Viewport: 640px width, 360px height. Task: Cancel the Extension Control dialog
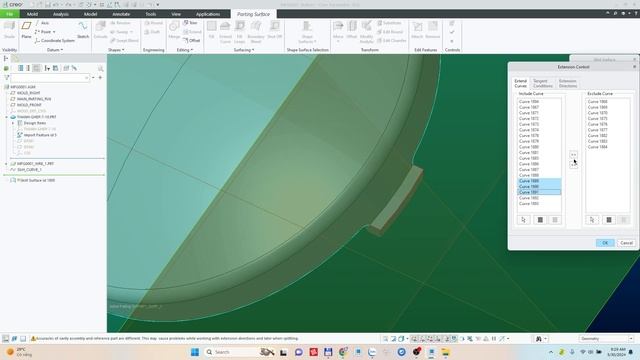click(626, 243)
